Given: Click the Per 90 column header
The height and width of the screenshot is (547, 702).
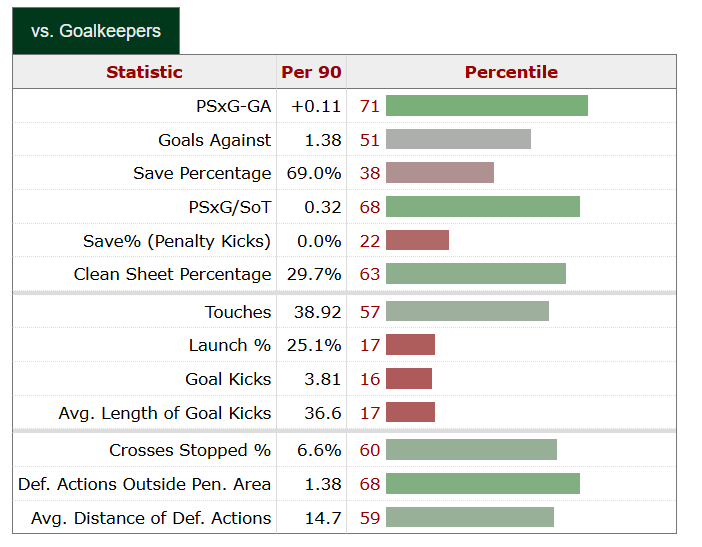Looking at the screenshot, I should click(311, 72).
